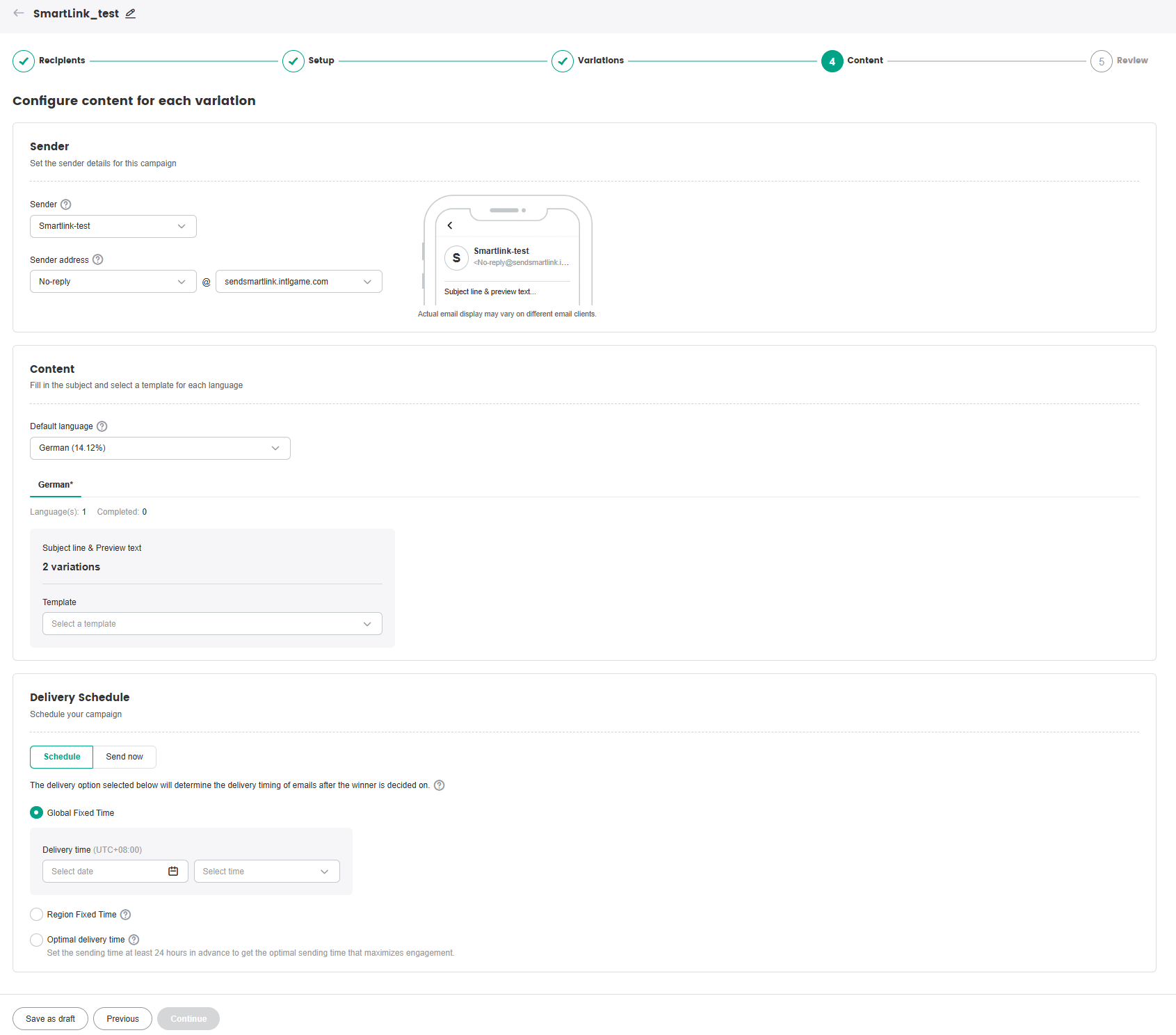Click the back arrow beside SmartLink_test
The image size is (1176, 1035).
[19, 13]
